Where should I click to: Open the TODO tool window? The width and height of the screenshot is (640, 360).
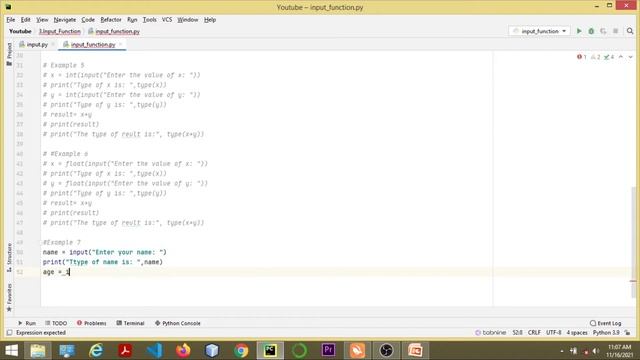pyautogui.click(x=56, y=323)
